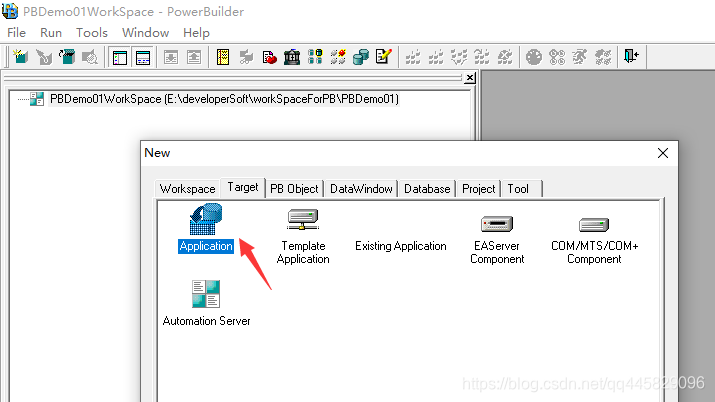Click the Inherit toolbar icon
Viewport: 715px width, 402px height.
point(44,57)
